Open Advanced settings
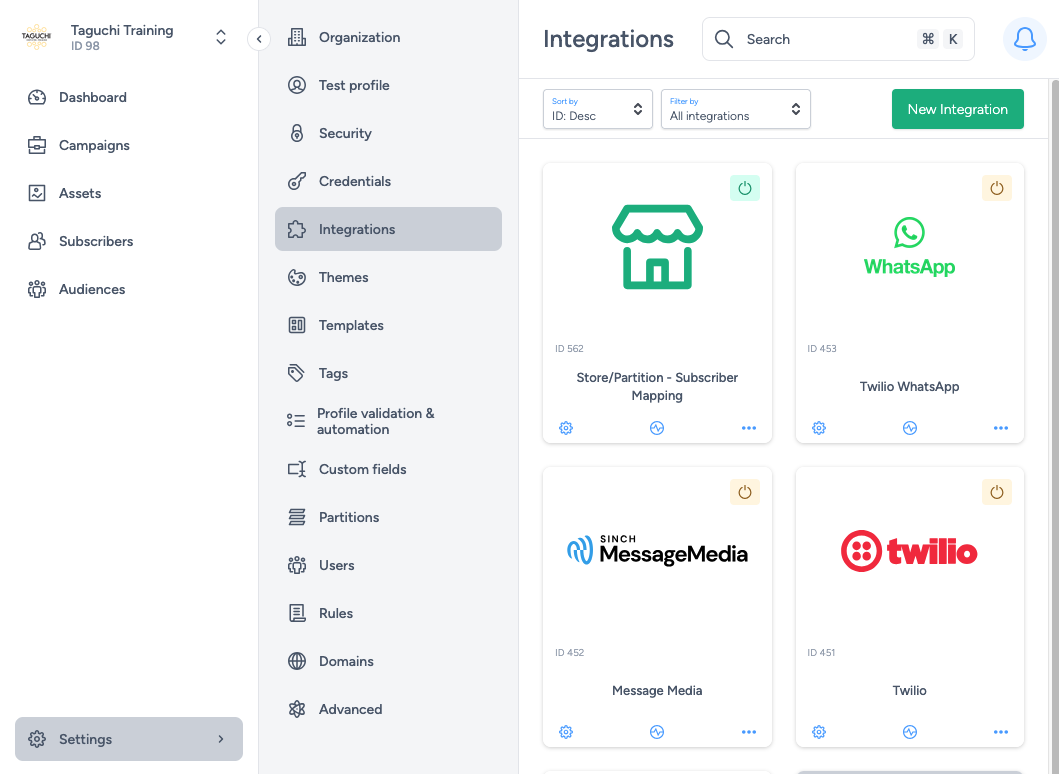This screenshot has height=774, width=1059. [388, 708]
